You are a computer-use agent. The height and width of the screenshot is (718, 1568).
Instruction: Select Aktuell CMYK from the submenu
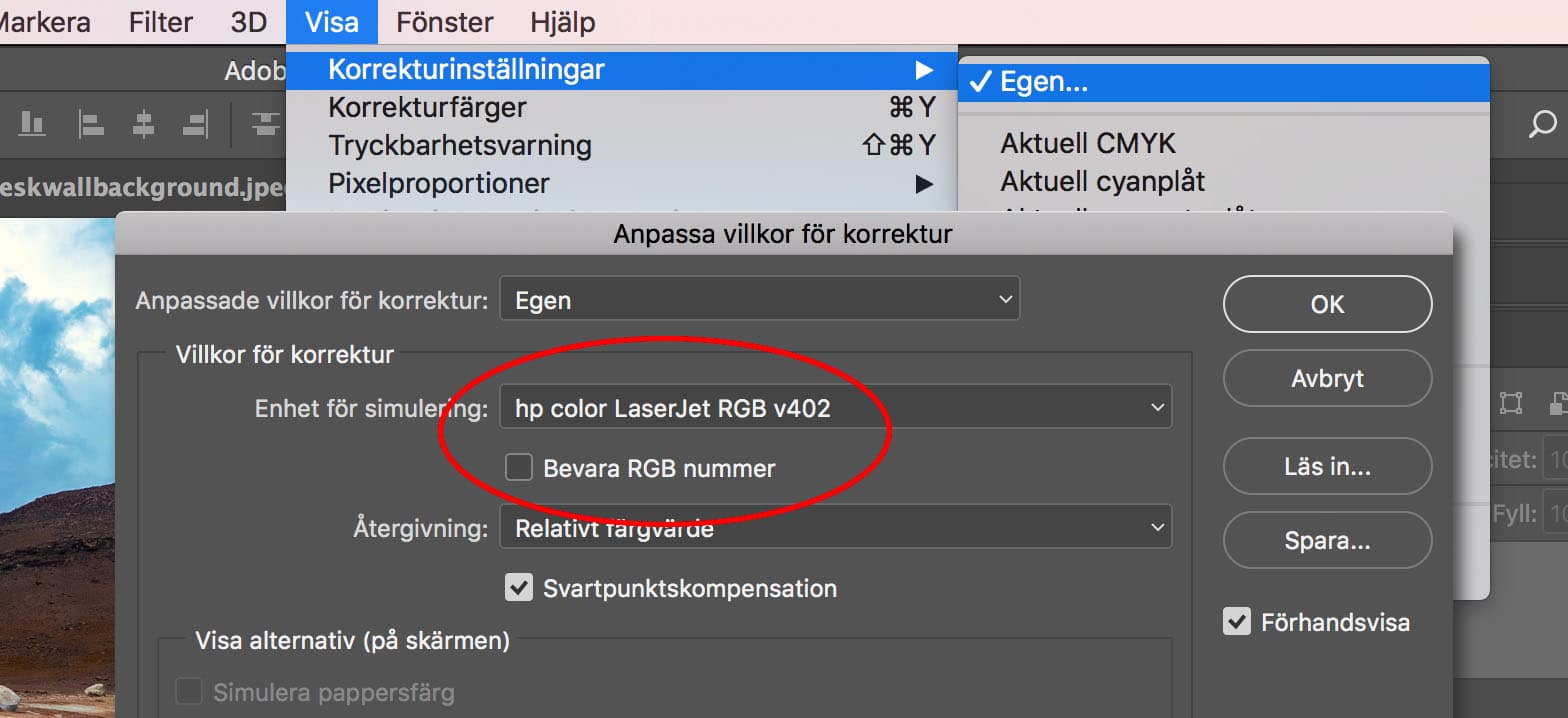point(1087,143)
